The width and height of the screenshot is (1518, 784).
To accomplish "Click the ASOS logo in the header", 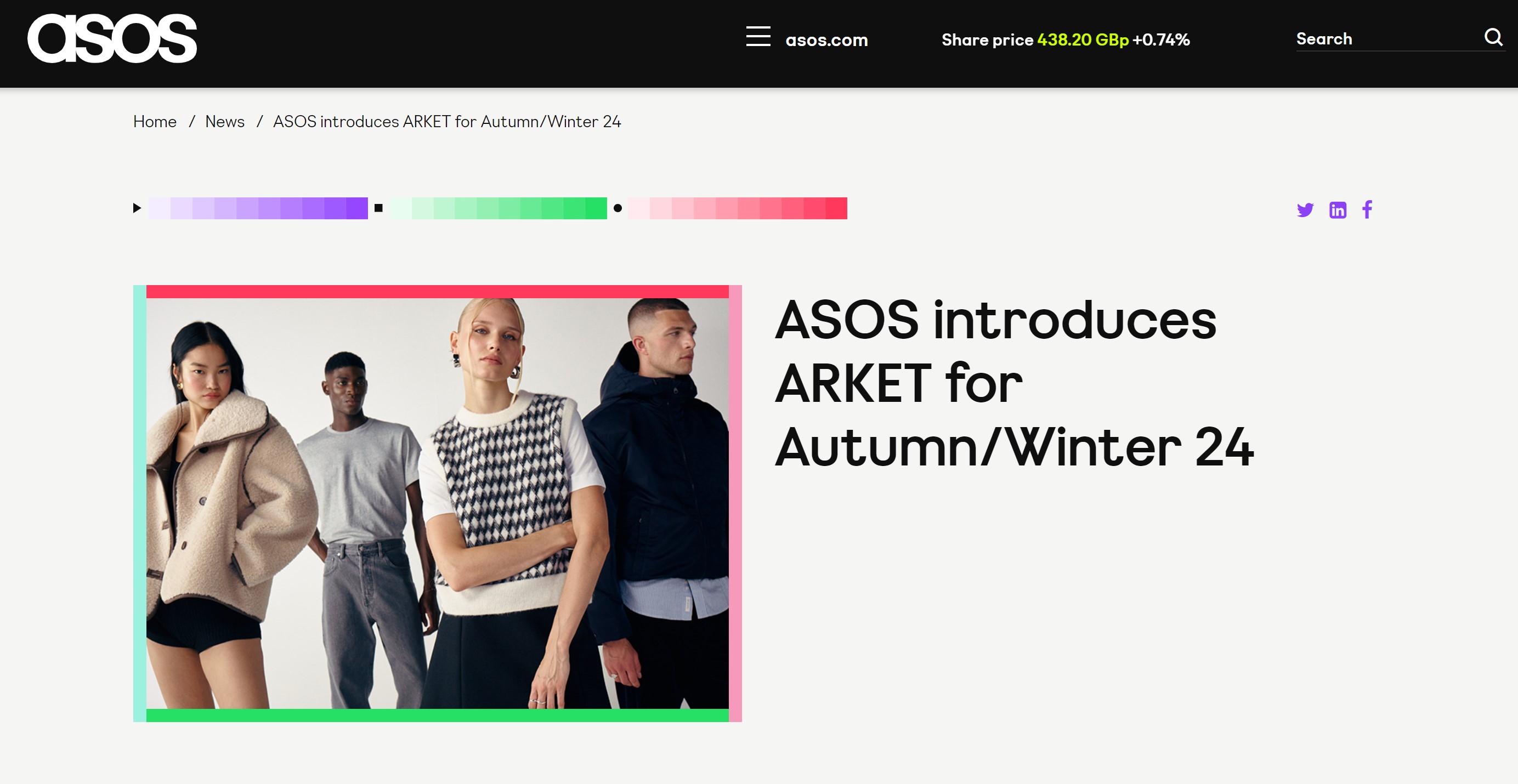I will click(x=112, y=38).
